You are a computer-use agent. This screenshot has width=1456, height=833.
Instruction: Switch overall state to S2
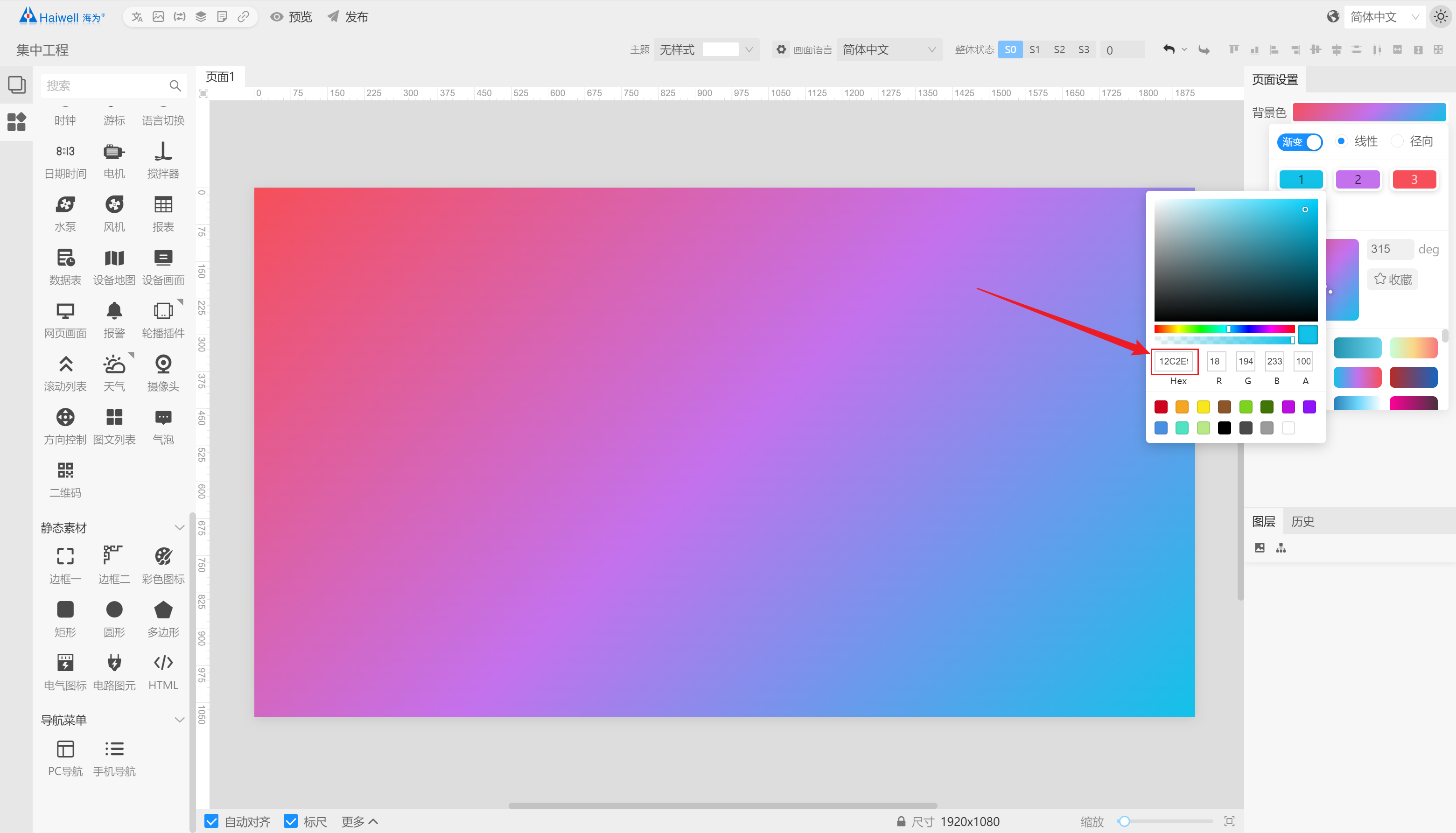coord(1059,50)
